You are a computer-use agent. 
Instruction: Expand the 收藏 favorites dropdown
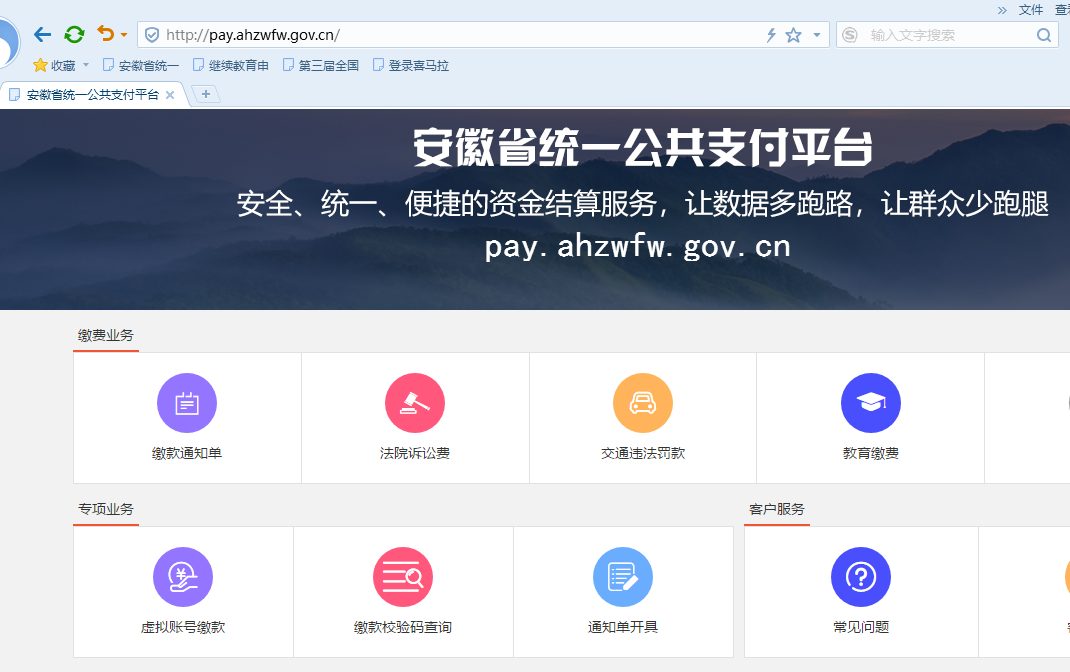point(86,66)
